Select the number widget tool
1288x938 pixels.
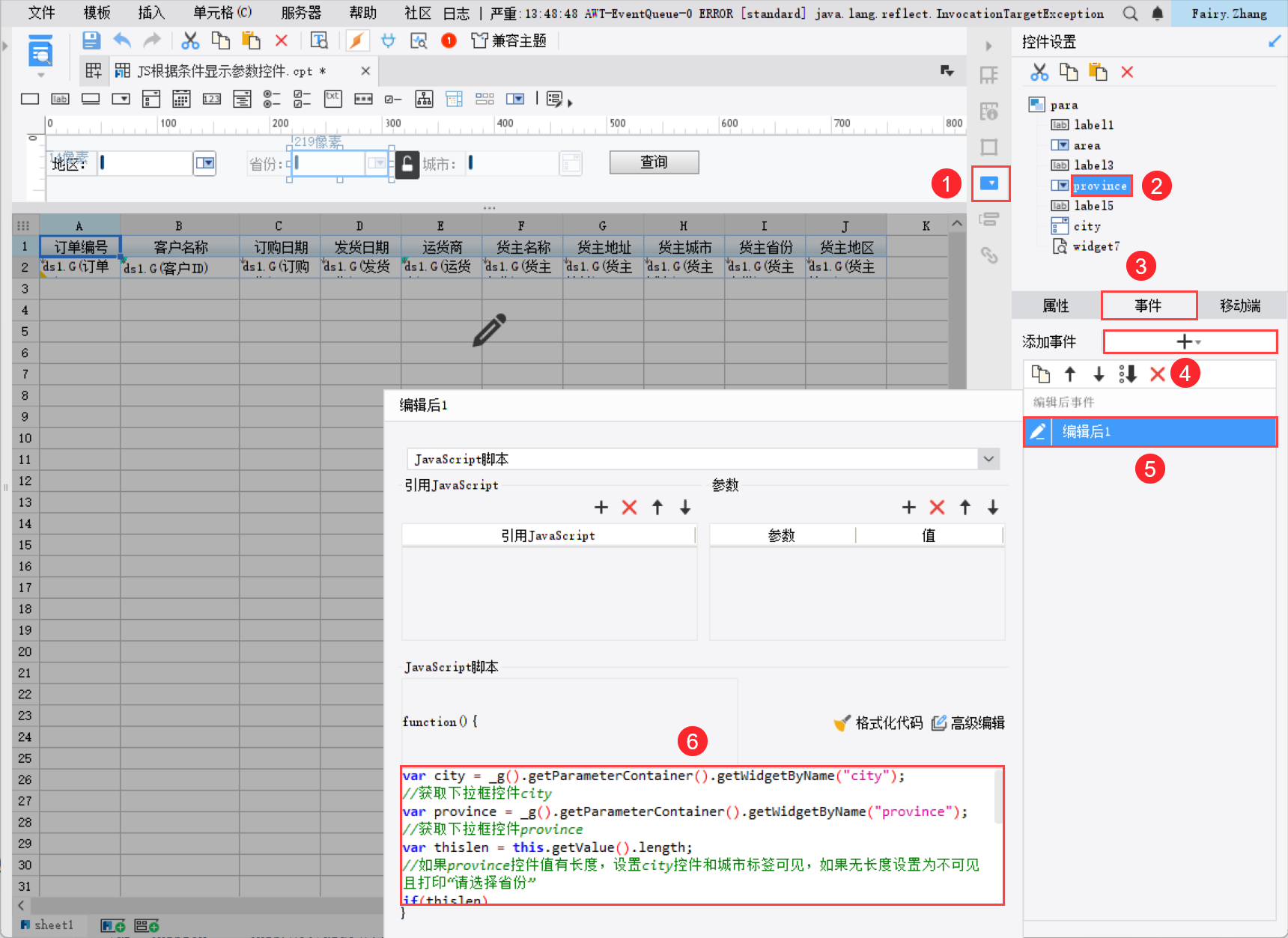tap(212, 99)
